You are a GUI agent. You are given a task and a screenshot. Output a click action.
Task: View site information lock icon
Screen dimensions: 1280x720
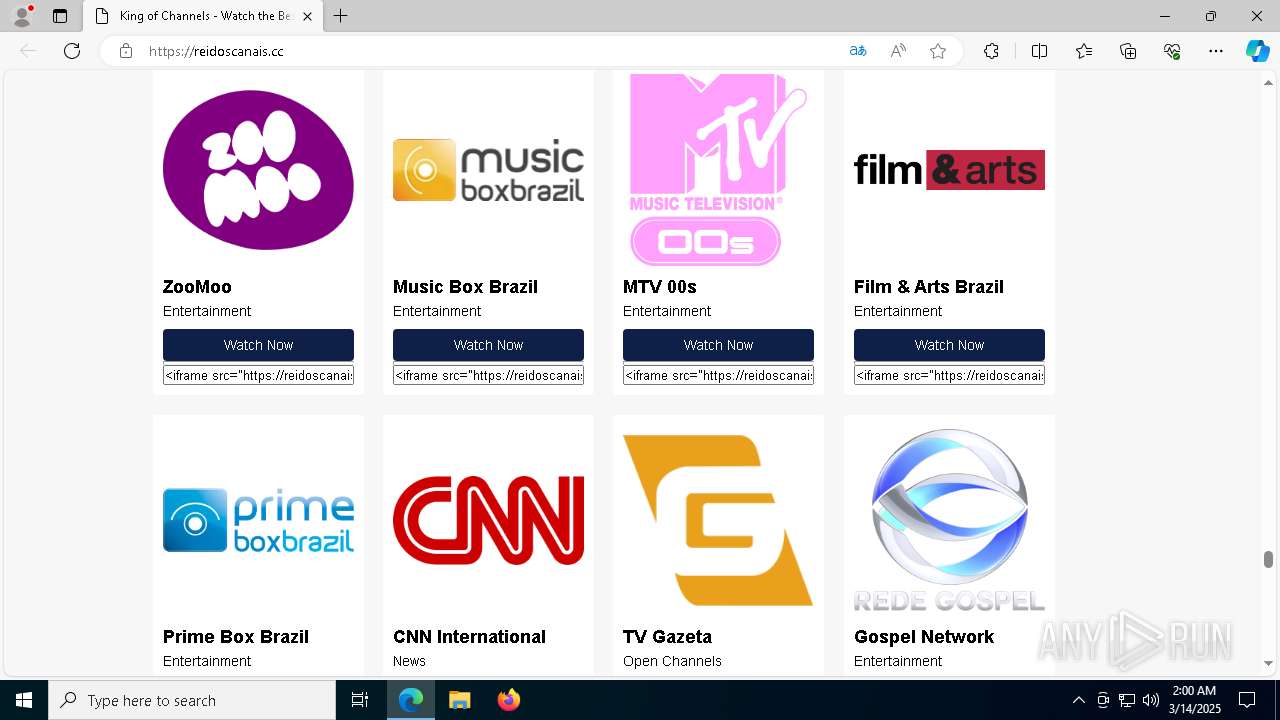tap(126, 51)
